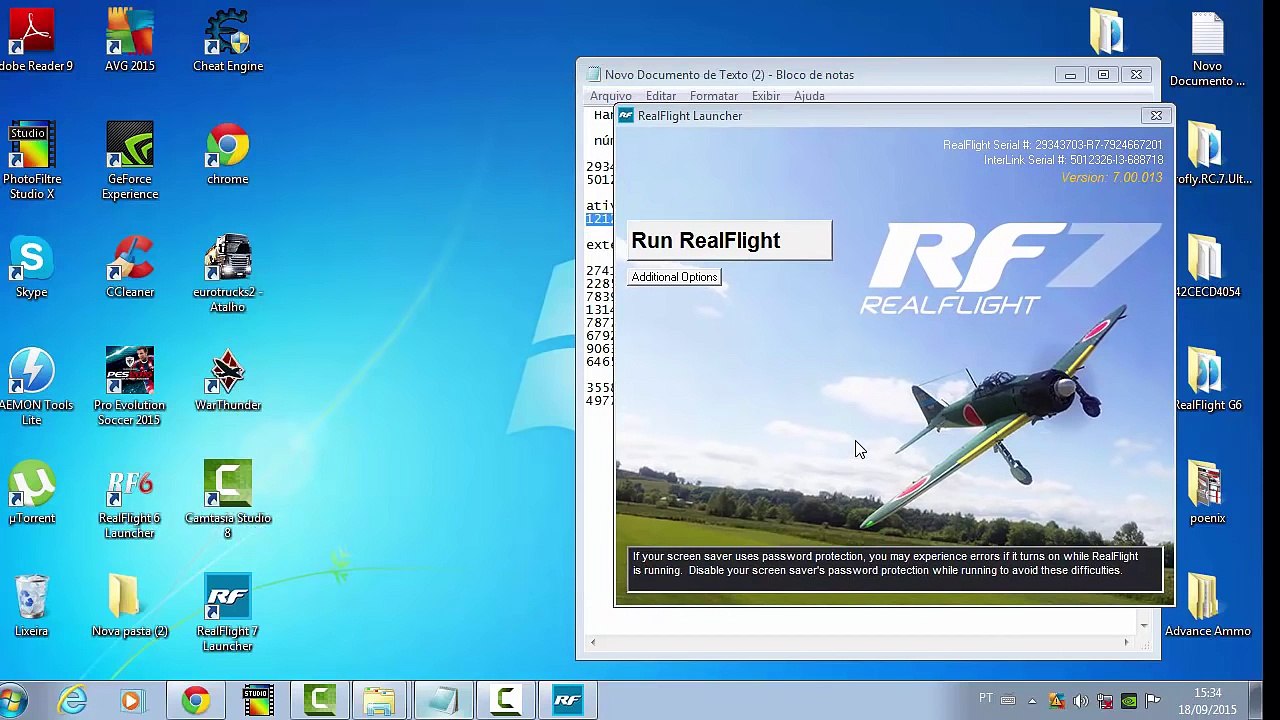Open the Formatar menu in Bloco de notas
This screenshot has width=1280, height=720.
[714, 96]
